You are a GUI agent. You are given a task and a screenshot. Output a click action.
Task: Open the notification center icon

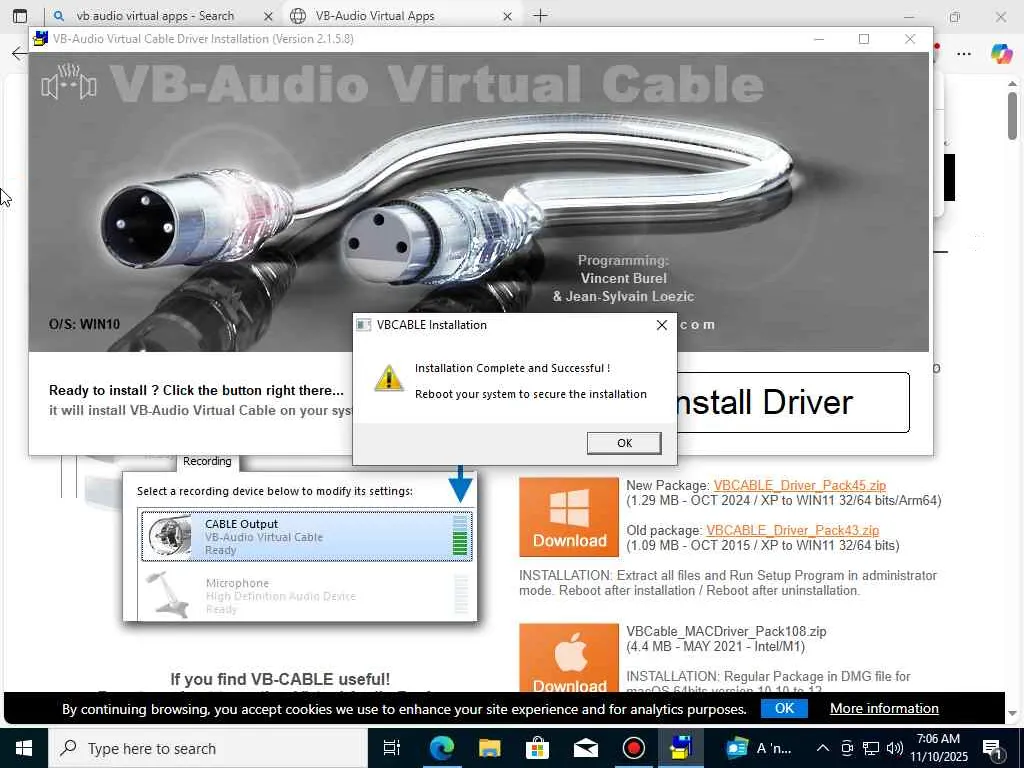tap(992, 748)
